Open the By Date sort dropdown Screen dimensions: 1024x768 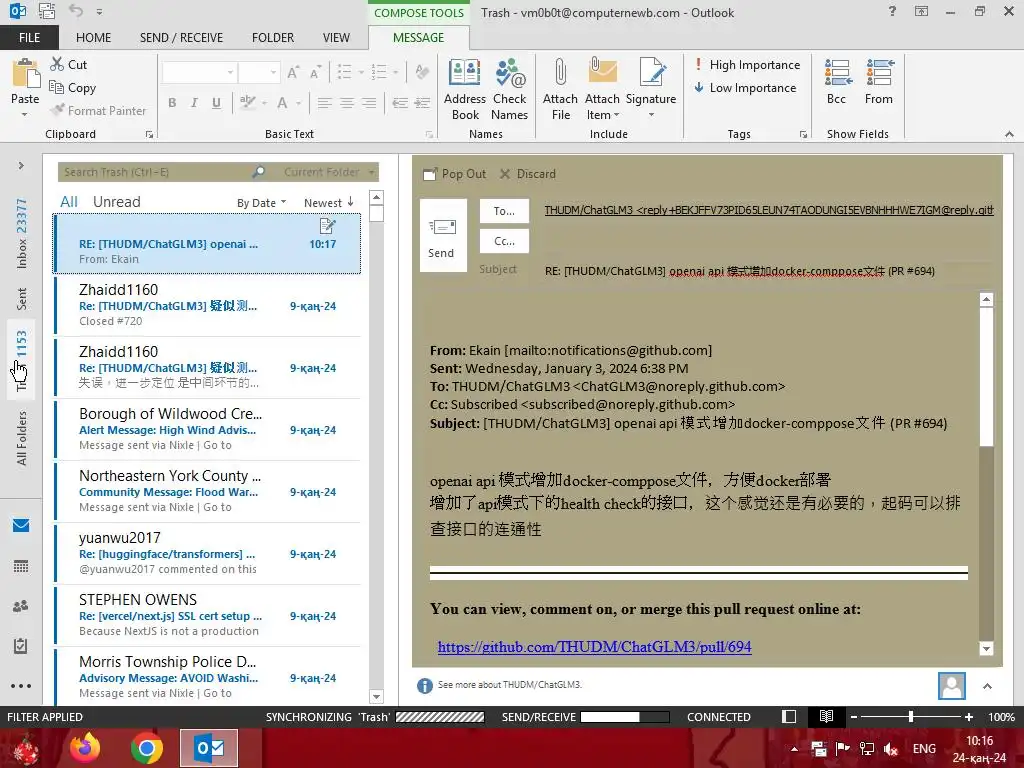(x=261, y=203)
